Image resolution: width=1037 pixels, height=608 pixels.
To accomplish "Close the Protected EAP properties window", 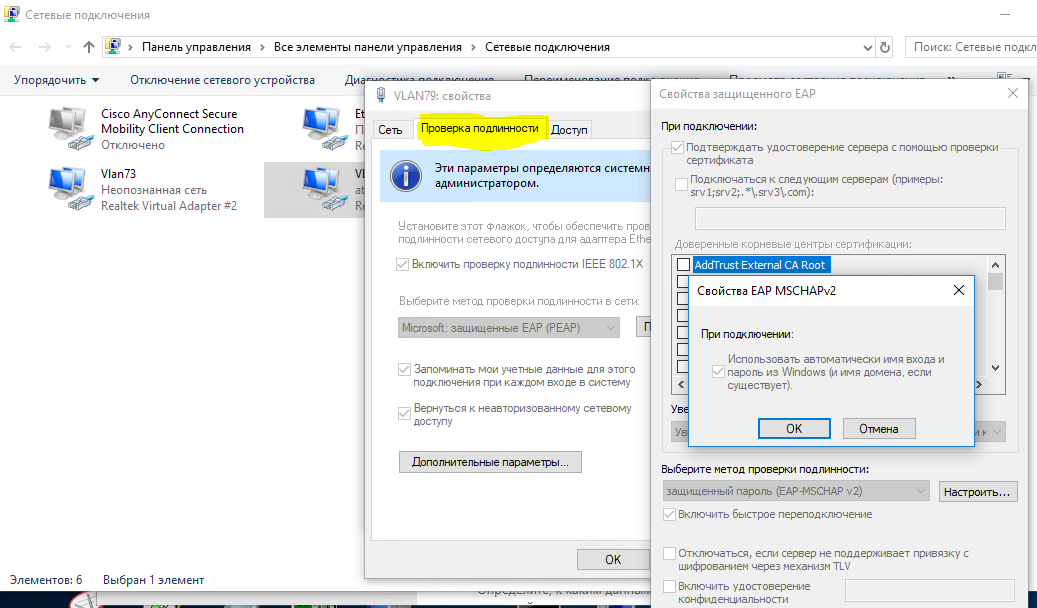I will point(1013,93).
